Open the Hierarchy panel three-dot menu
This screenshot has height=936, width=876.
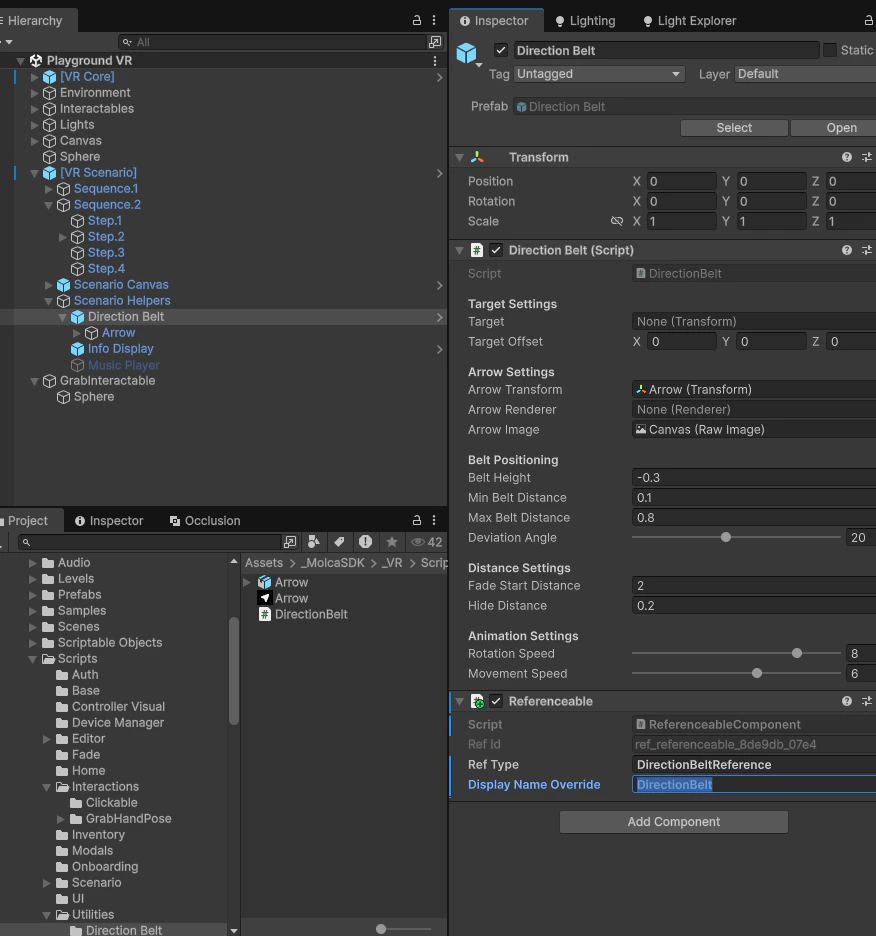click(434, 20)
